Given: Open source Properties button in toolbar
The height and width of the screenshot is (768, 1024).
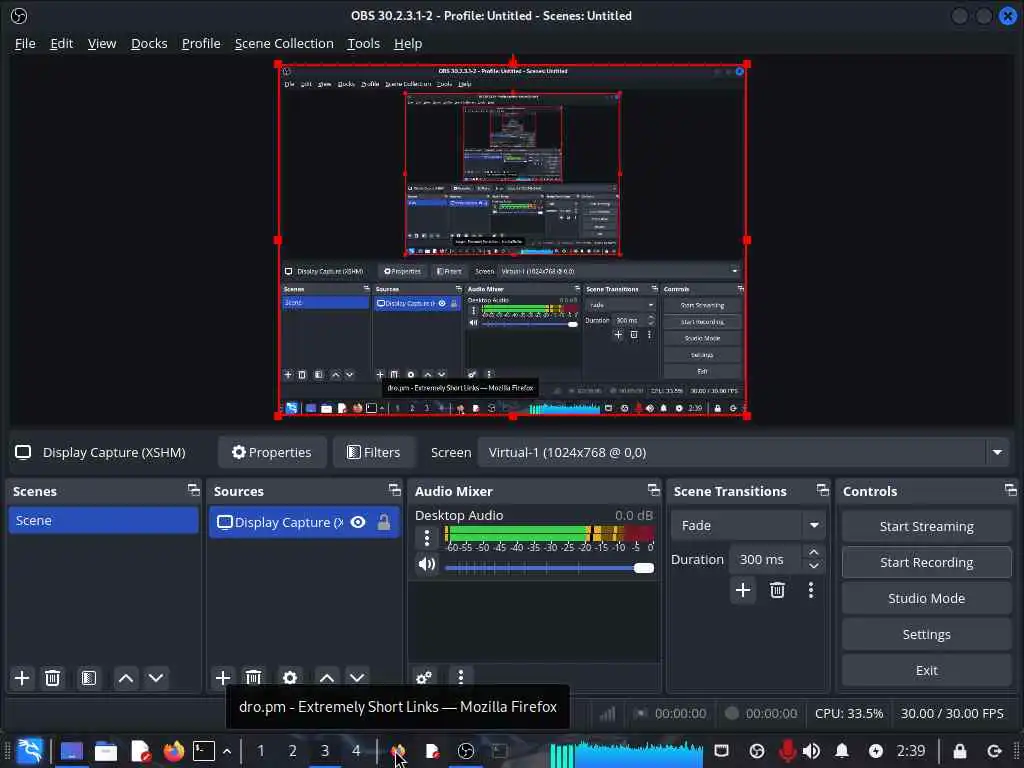Looking at the screenshot, I should pyautogui.click(x=272, y=453).
